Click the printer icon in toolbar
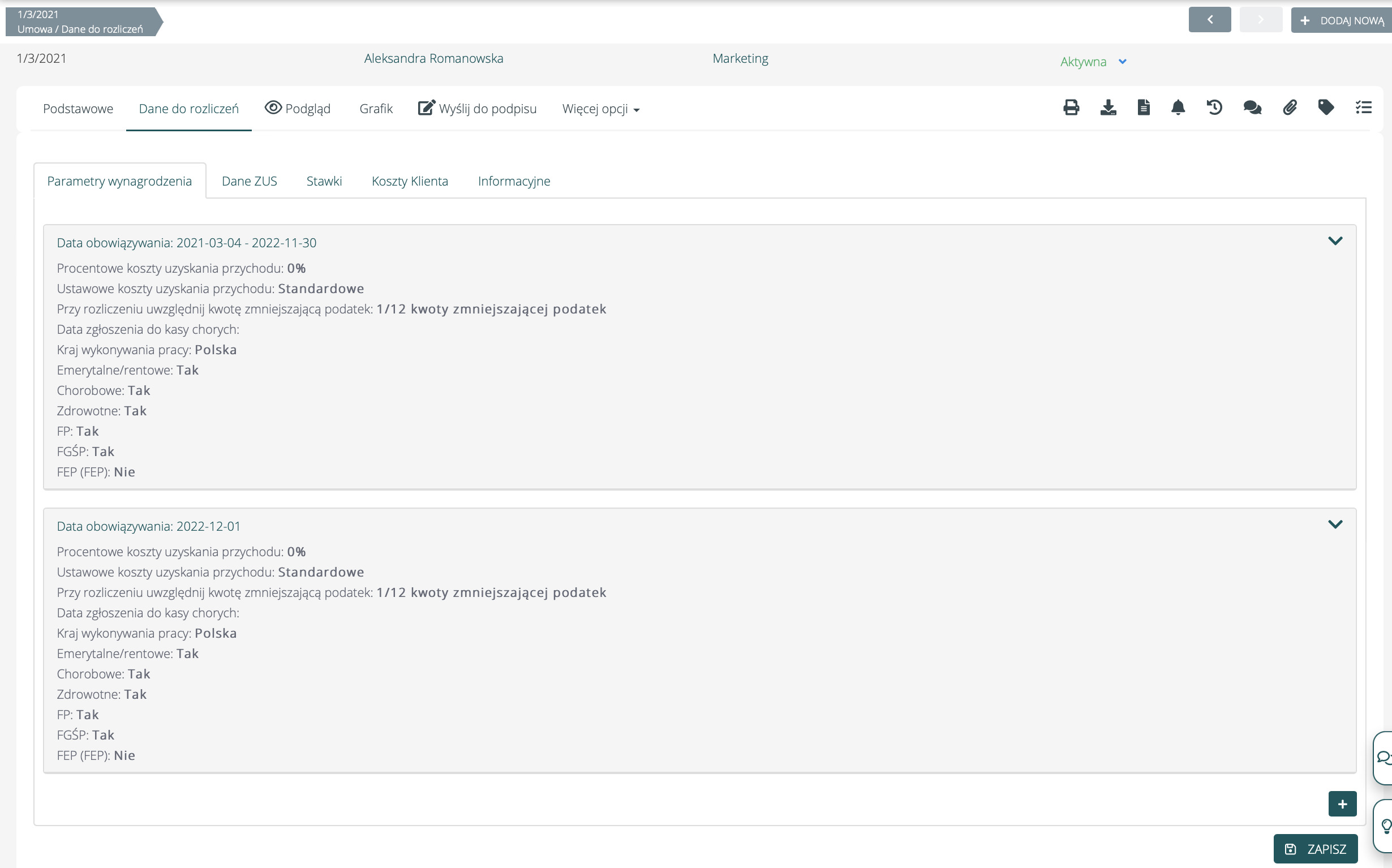The height and width of the screenshot is (868, 1392). [x=1071, y=108]
